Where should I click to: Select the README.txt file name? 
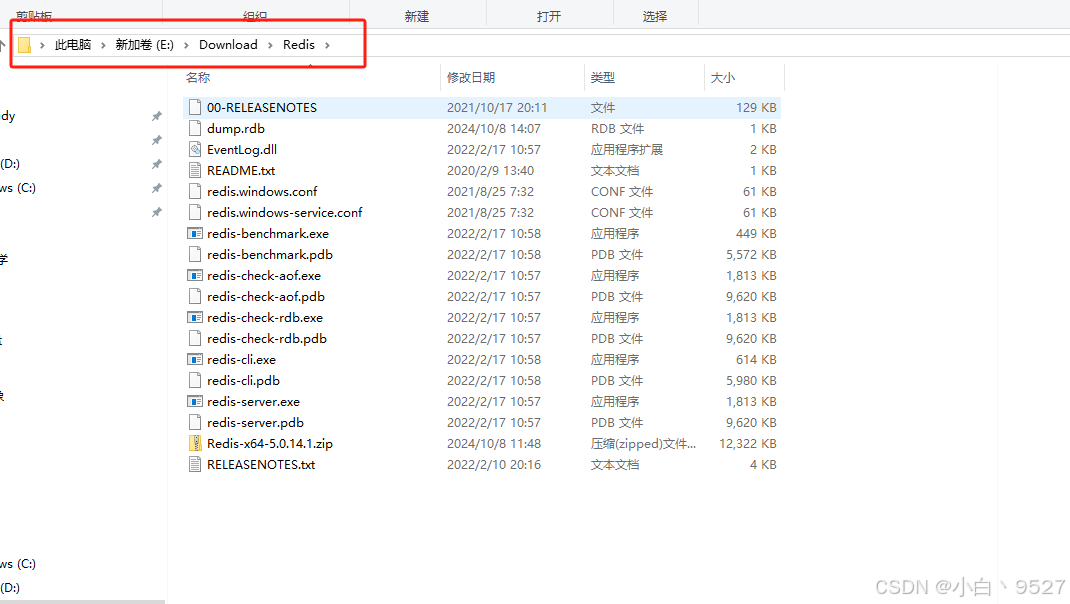tap(241, 171)
